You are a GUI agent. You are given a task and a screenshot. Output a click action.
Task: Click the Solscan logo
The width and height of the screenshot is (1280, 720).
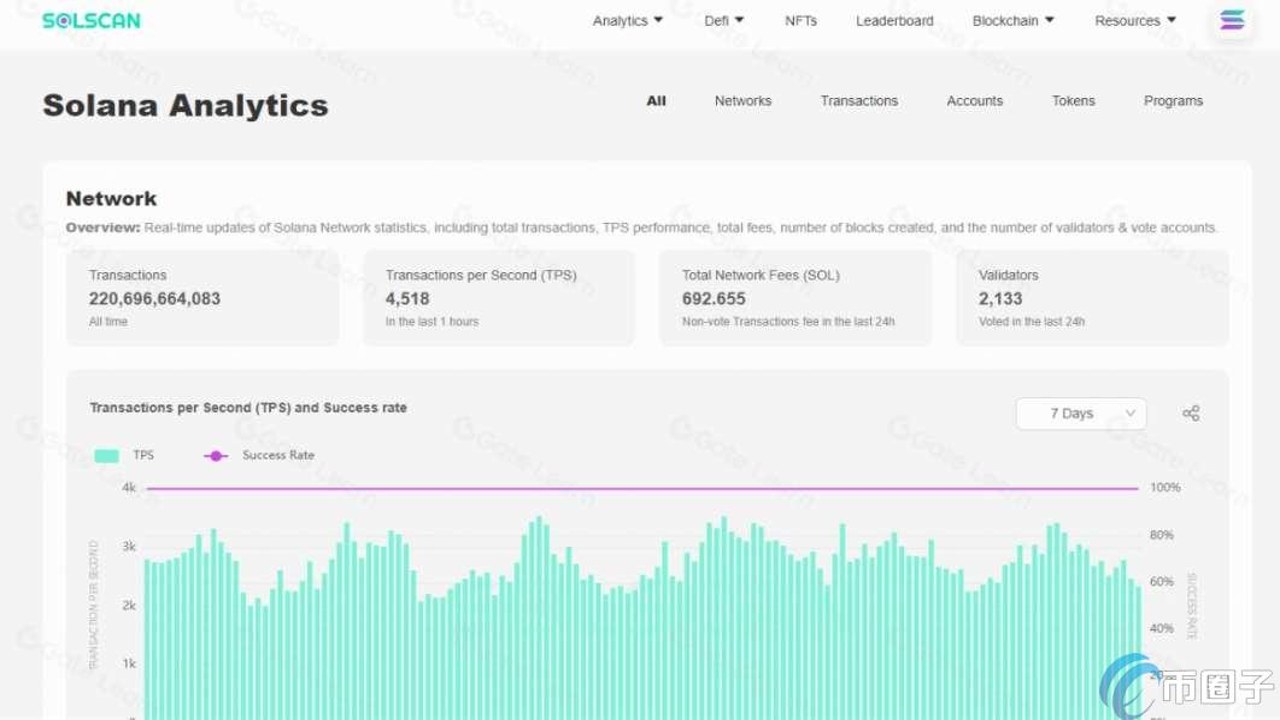click(x=91, y=20)
